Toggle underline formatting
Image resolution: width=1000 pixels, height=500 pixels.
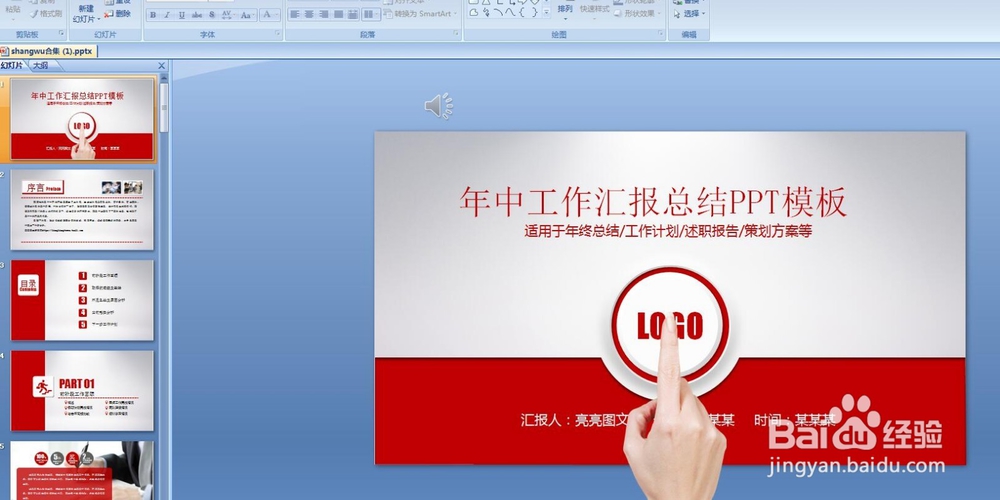[182, 15]
